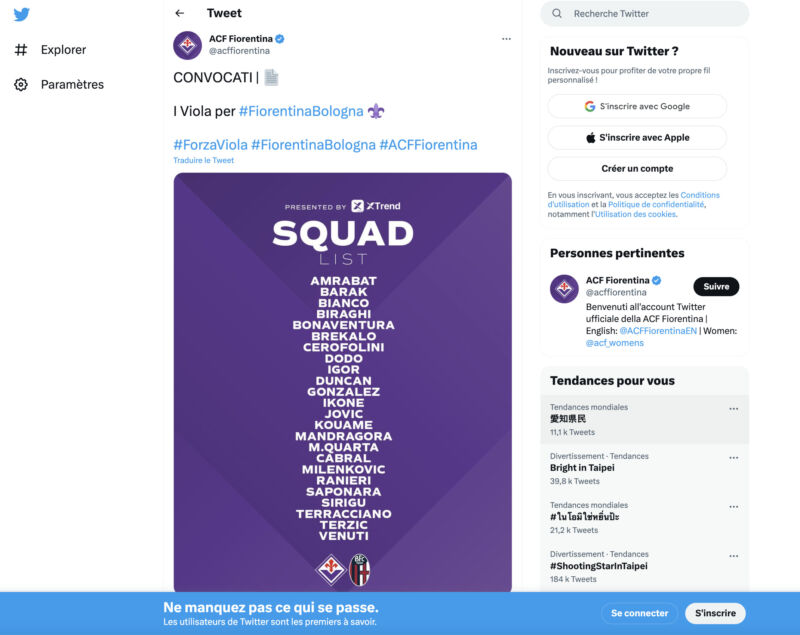Image resolution: width=800 pixels, height=635 pixels.
Task: Open the #ForzaViola hashtag link
Action: tap(211, 145)
